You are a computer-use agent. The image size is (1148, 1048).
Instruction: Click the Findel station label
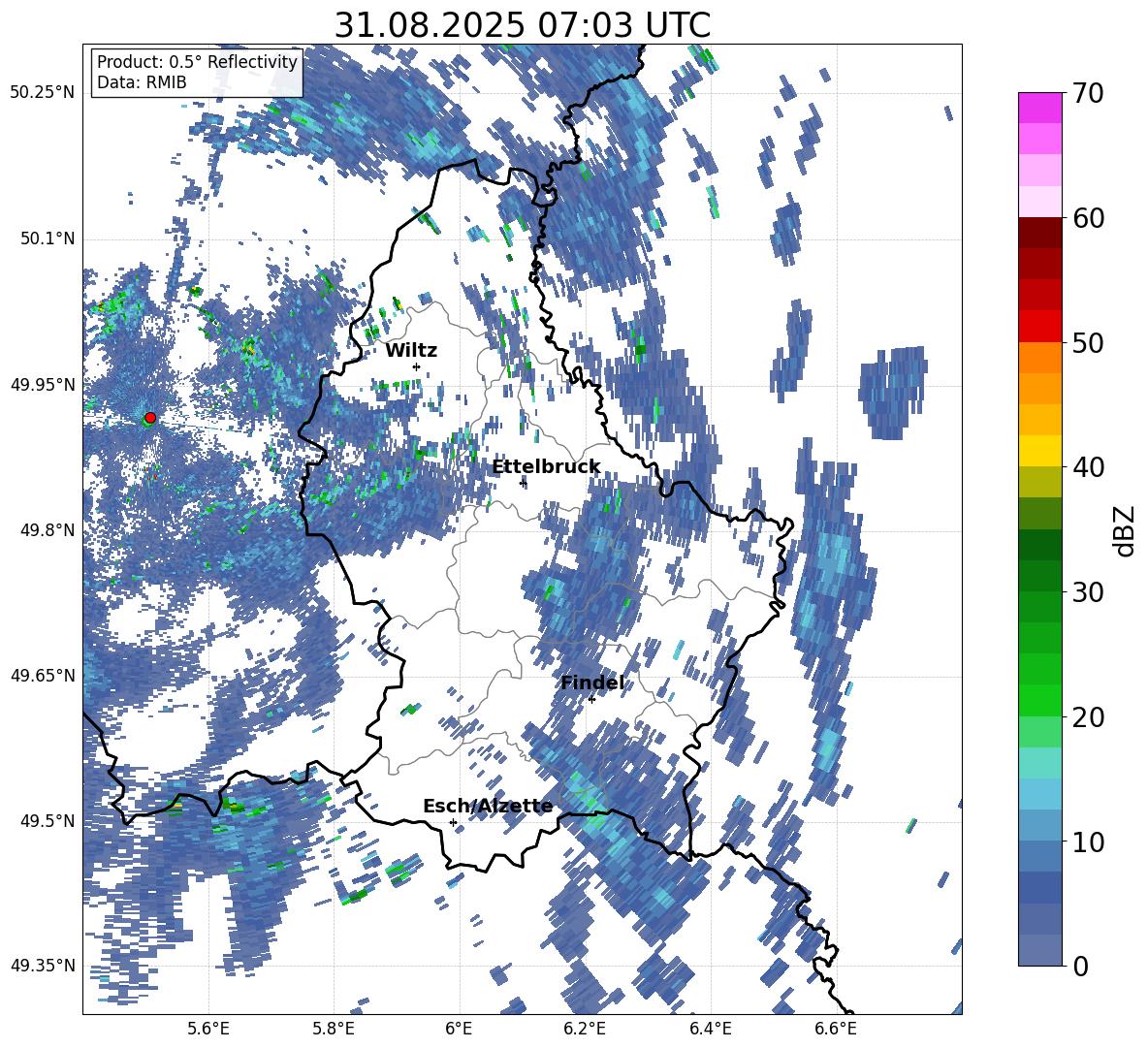click(x=592, y=683)
